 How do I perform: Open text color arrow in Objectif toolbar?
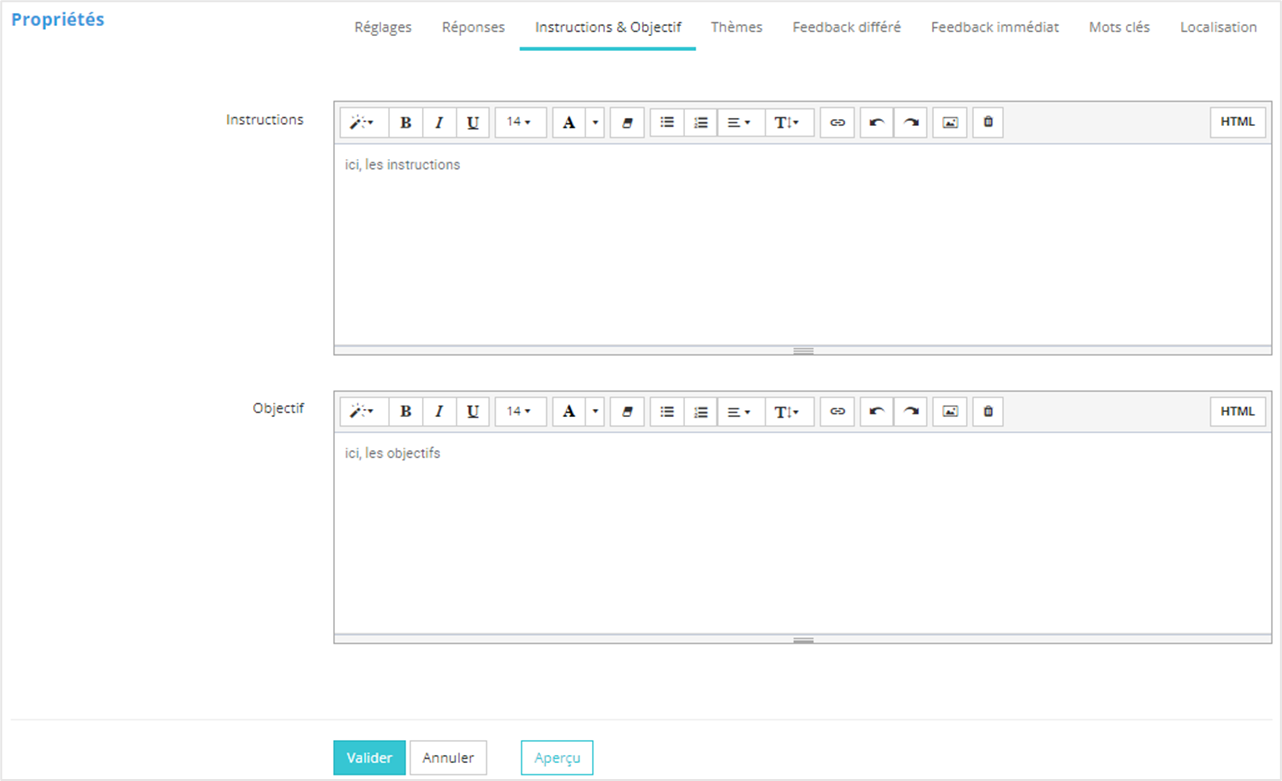point(595,412)
